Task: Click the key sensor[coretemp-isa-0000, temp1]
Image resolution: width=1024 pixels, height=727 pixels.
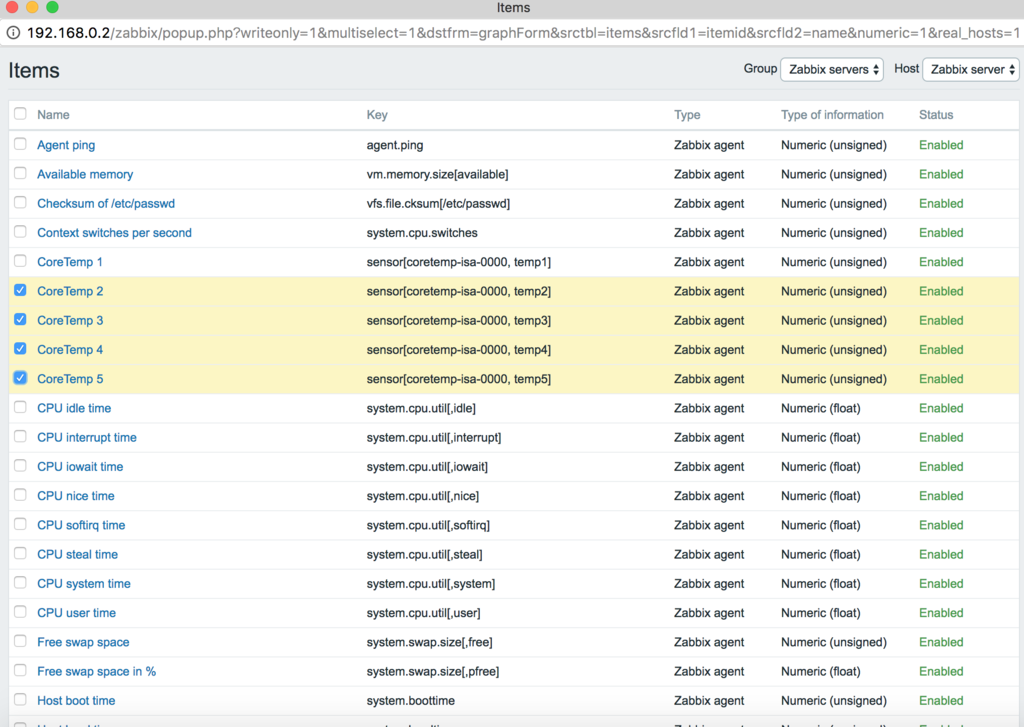Action: (458, 262)
